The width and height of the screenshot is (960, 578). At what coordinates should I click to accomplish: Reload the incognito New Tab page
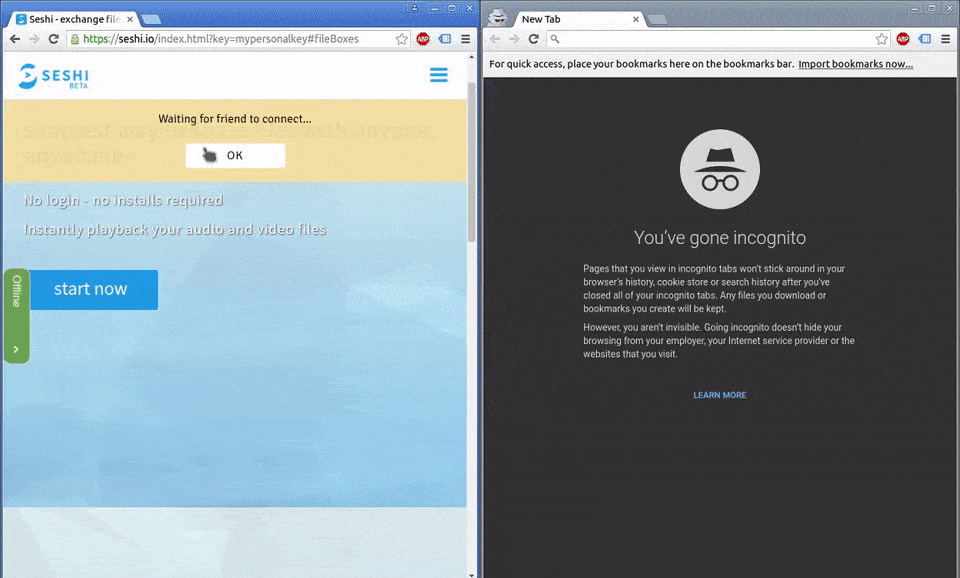click(x=534, y=39)
